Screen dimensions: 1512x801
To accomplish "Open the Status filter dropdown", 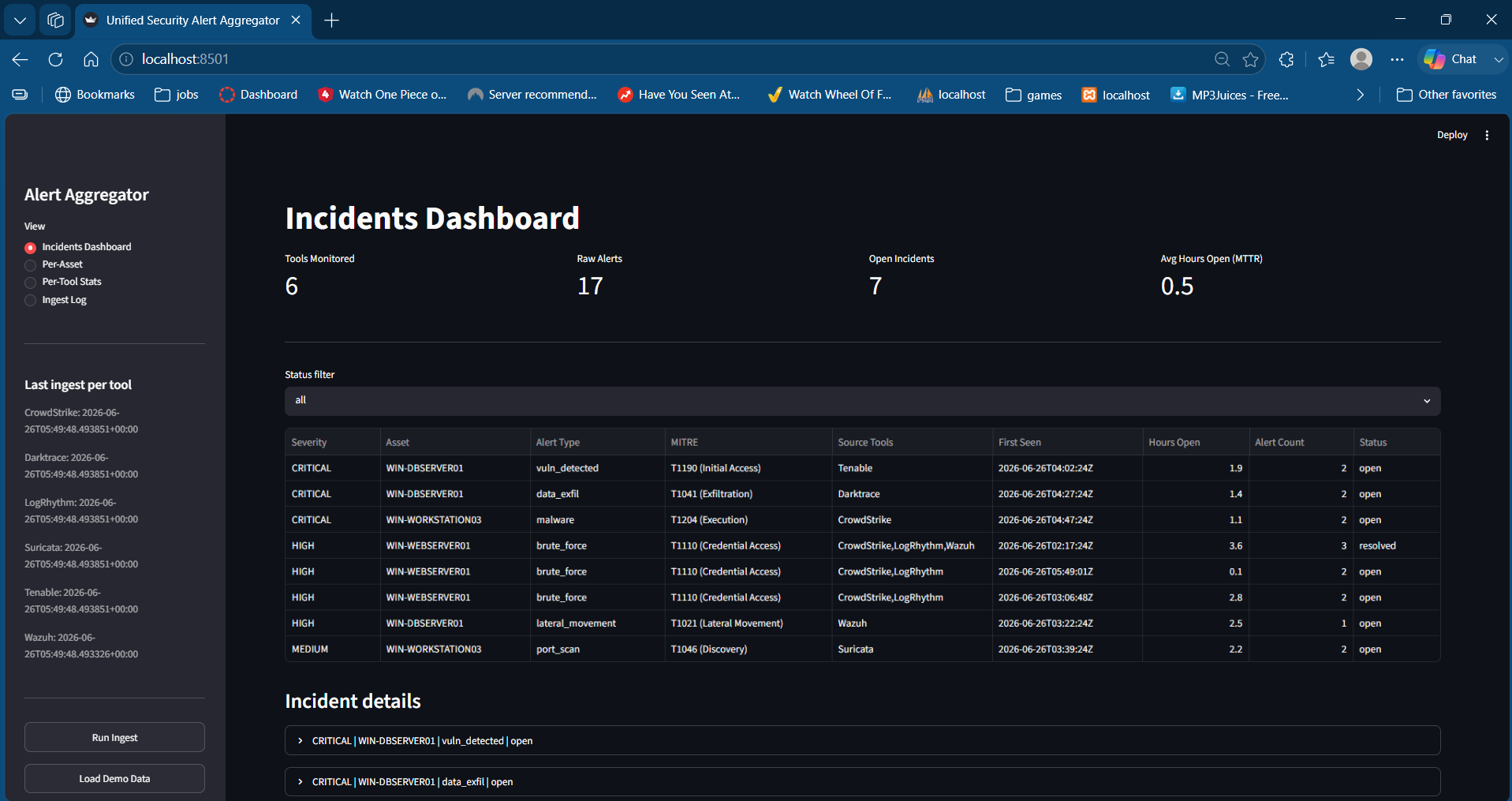I will click(862, 401).
